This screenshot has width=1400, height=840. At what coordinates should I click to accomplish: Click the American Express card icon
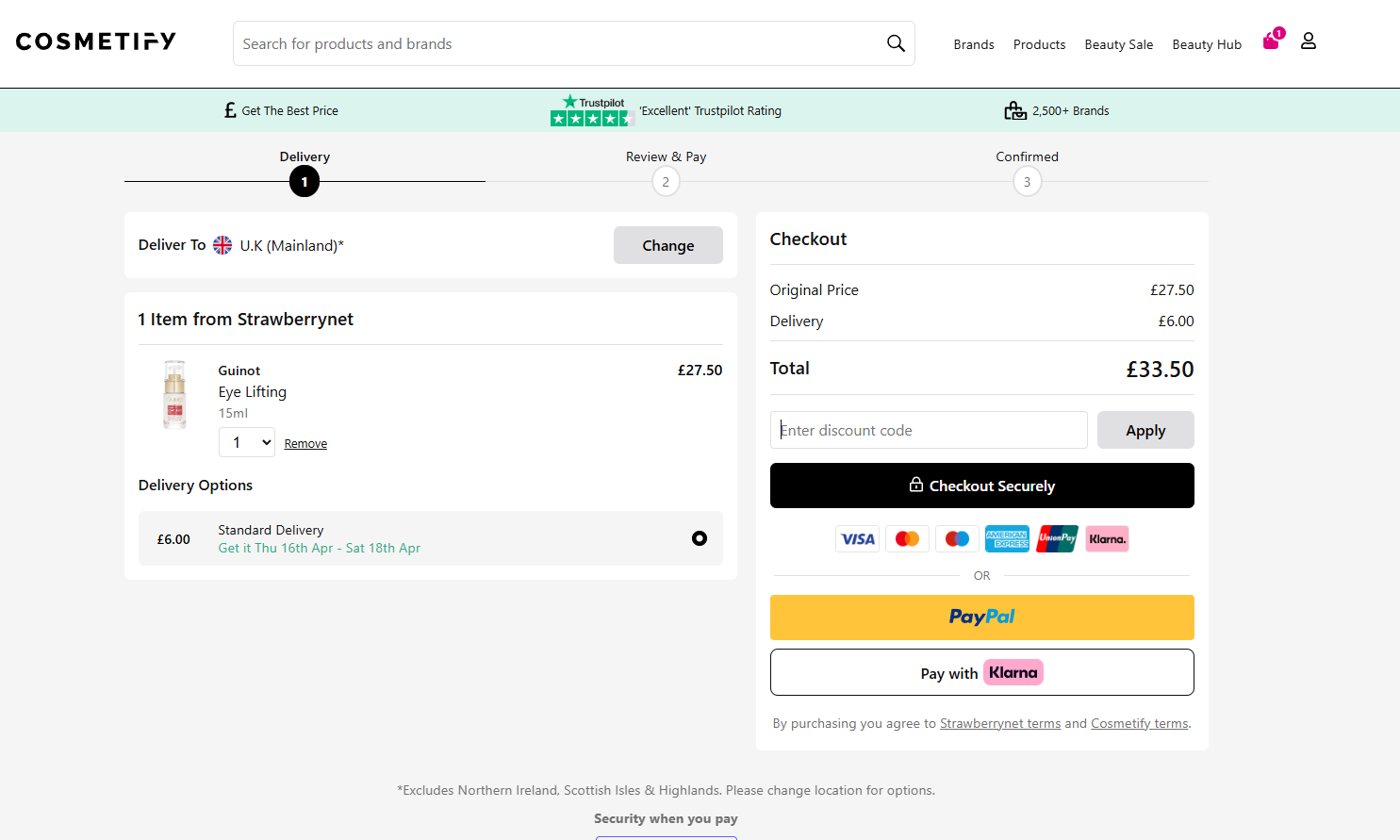point(1007,539)
